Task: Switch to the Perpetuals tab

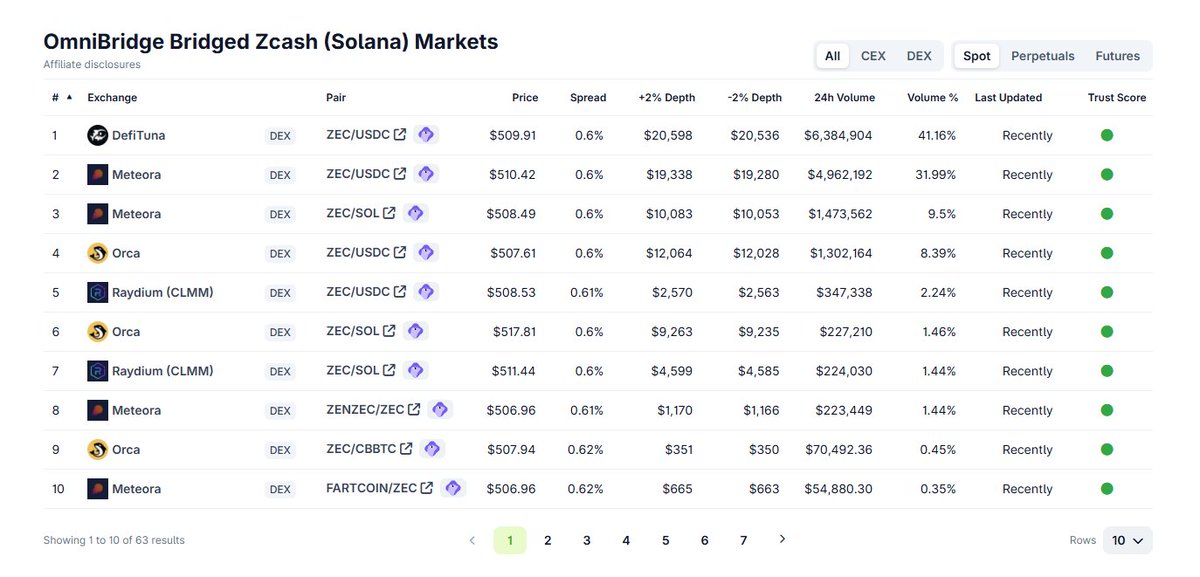Action: tap(1042, 56)
